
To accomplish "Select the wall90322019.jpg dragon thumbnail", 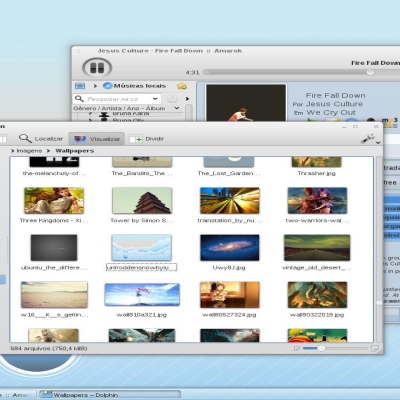I will click(317, 295).
